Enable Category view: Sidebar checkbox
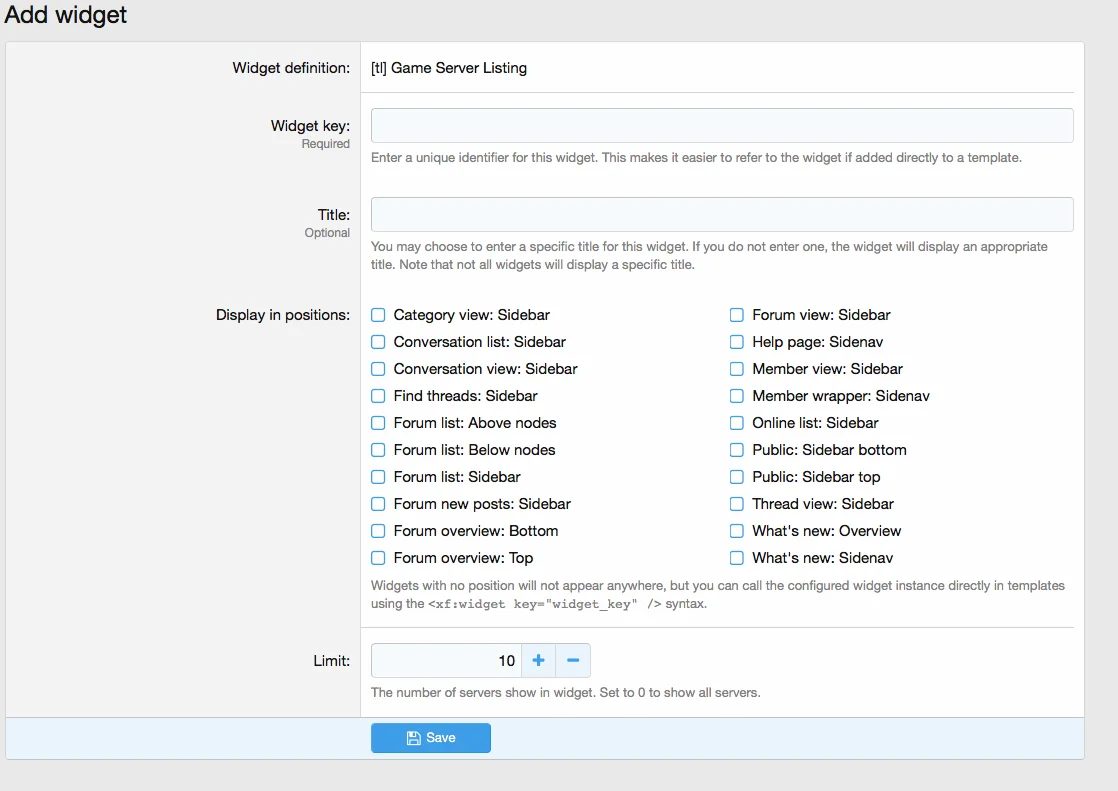 [378, 315]
